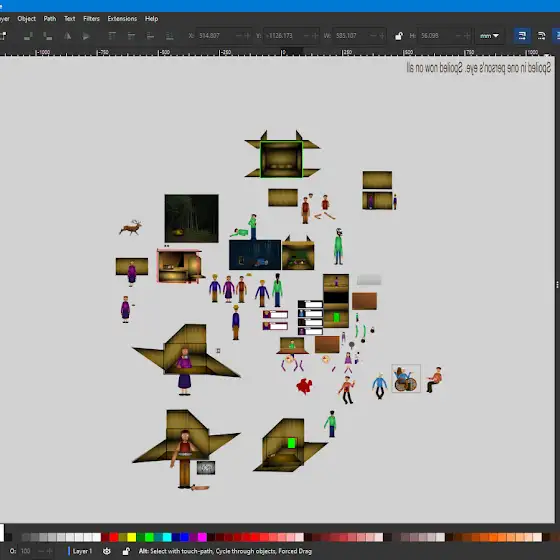Viewport: 560px width, 560px height.
Task: Select the mirrored 'Spoiled' text object
Action: coord(479,68)
